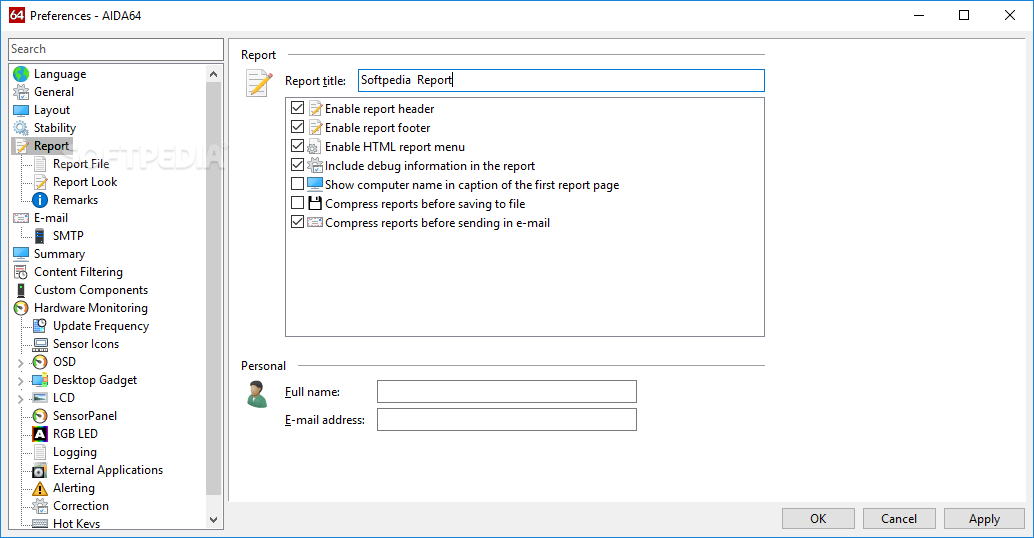Click the Report title text field
The width and height of the screenshot is (1034, 538).
561,80
